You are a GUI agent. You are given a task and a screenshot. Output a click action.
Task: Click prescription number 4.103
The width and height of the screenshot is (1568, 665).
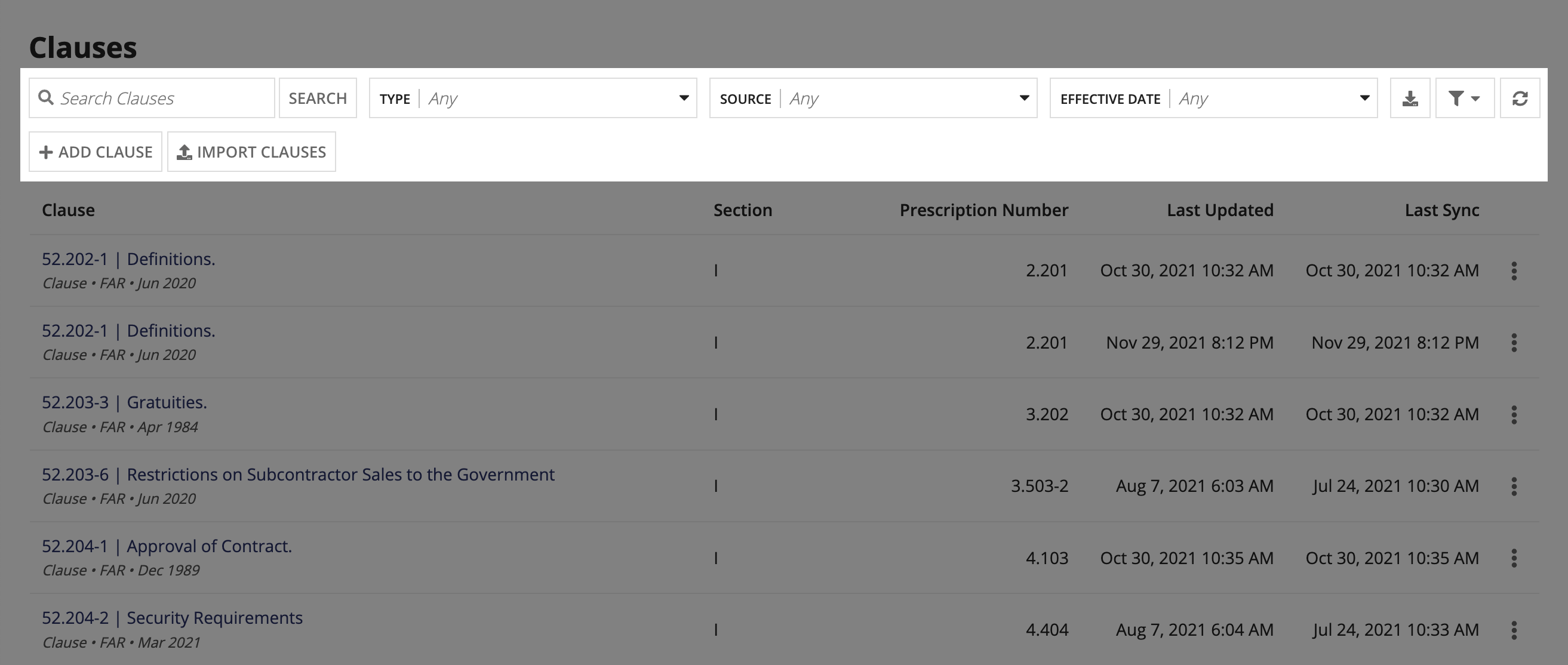[x=1047, y=558]
